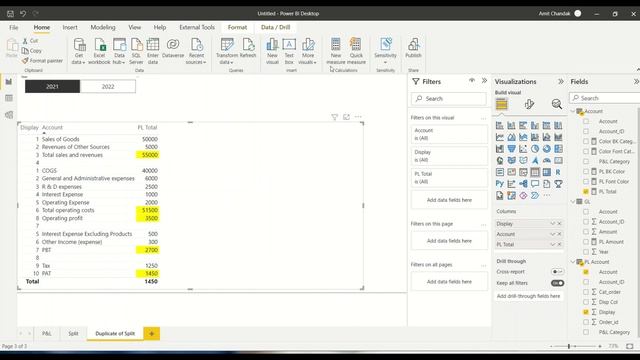Check PL Font Color field

tap(586, 182)
